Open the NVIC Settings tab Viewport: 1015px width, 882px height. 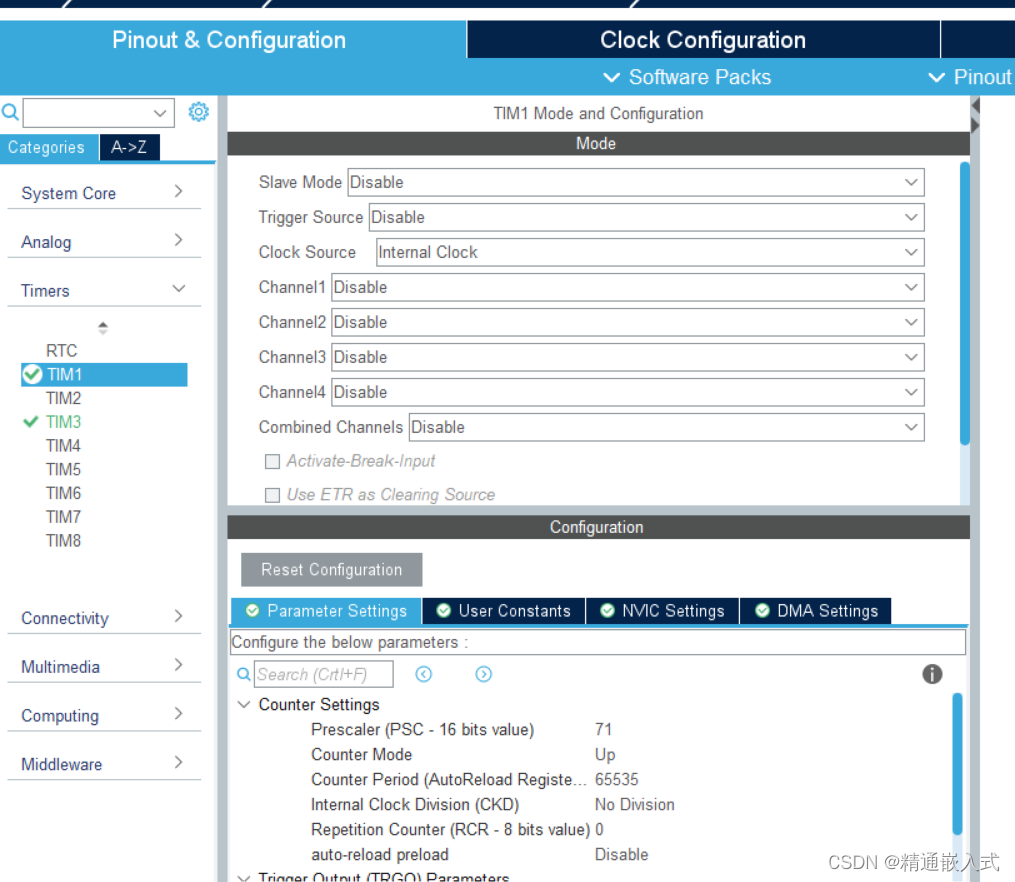pyautogui.click(x=662, y=611)
